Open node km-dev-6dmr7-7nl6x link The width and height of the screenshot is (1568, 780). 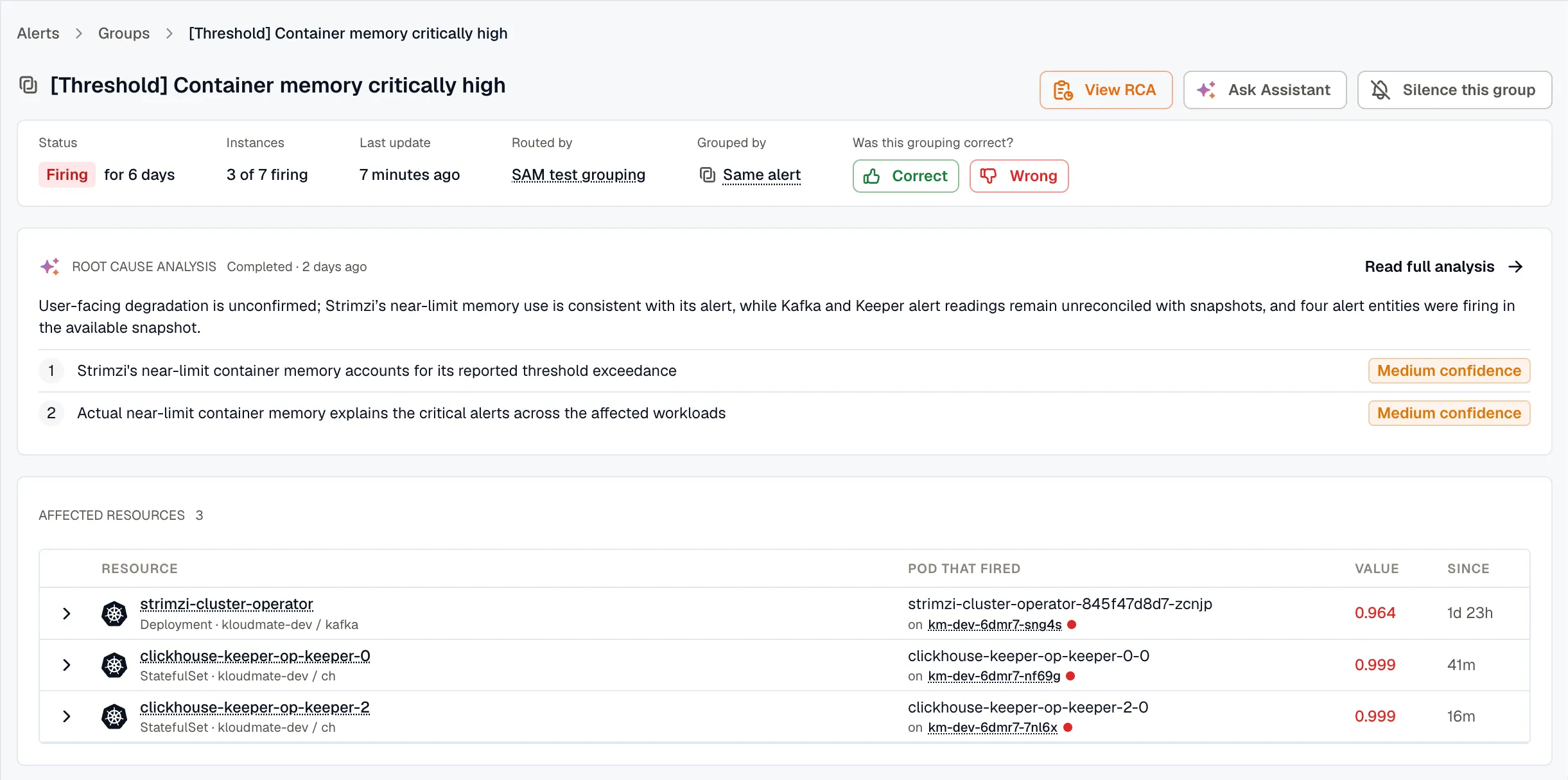pos(993,727)
